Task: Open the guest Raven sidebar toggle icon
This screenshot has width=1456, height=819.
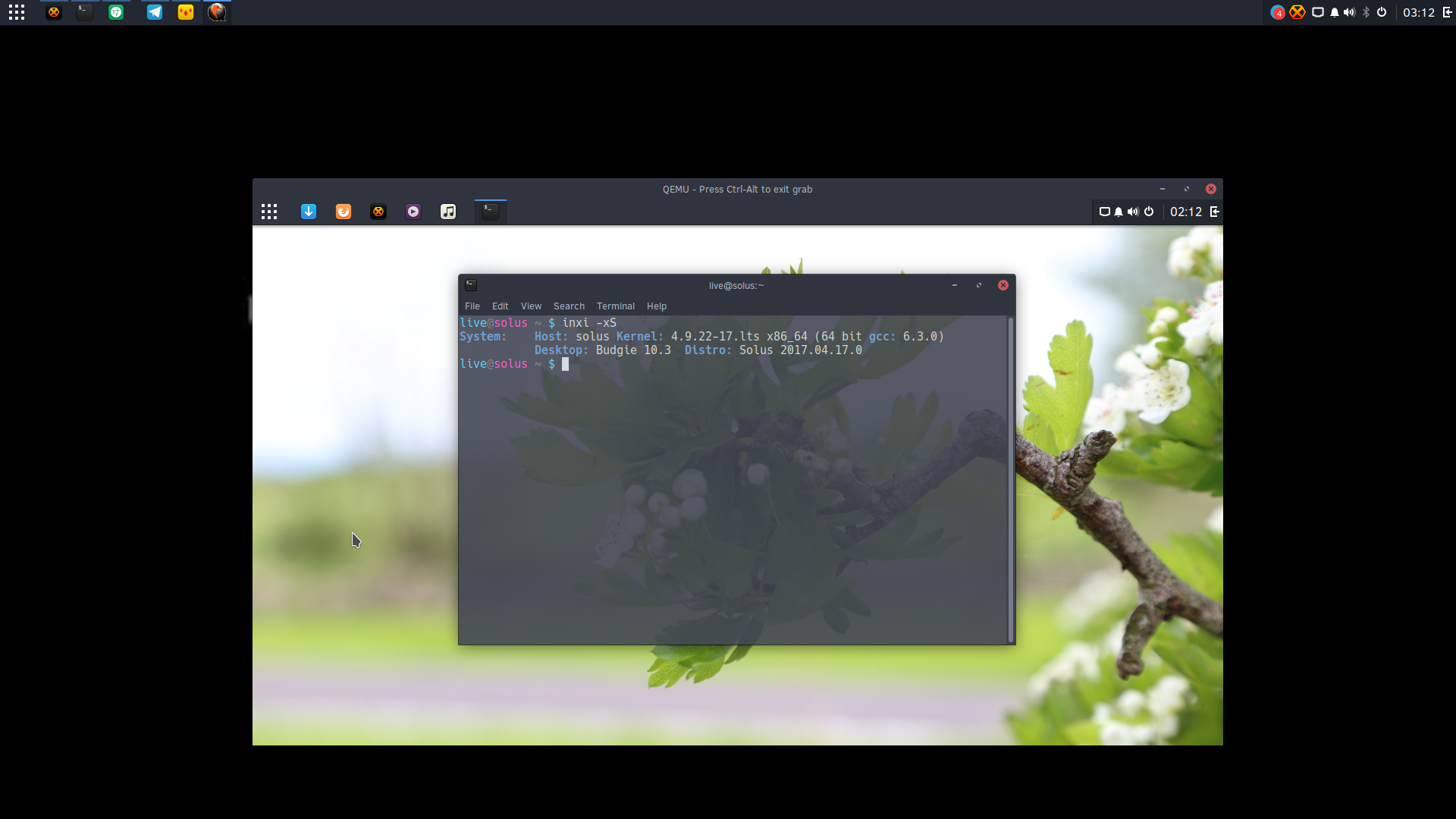Action: coord(1214,212)
